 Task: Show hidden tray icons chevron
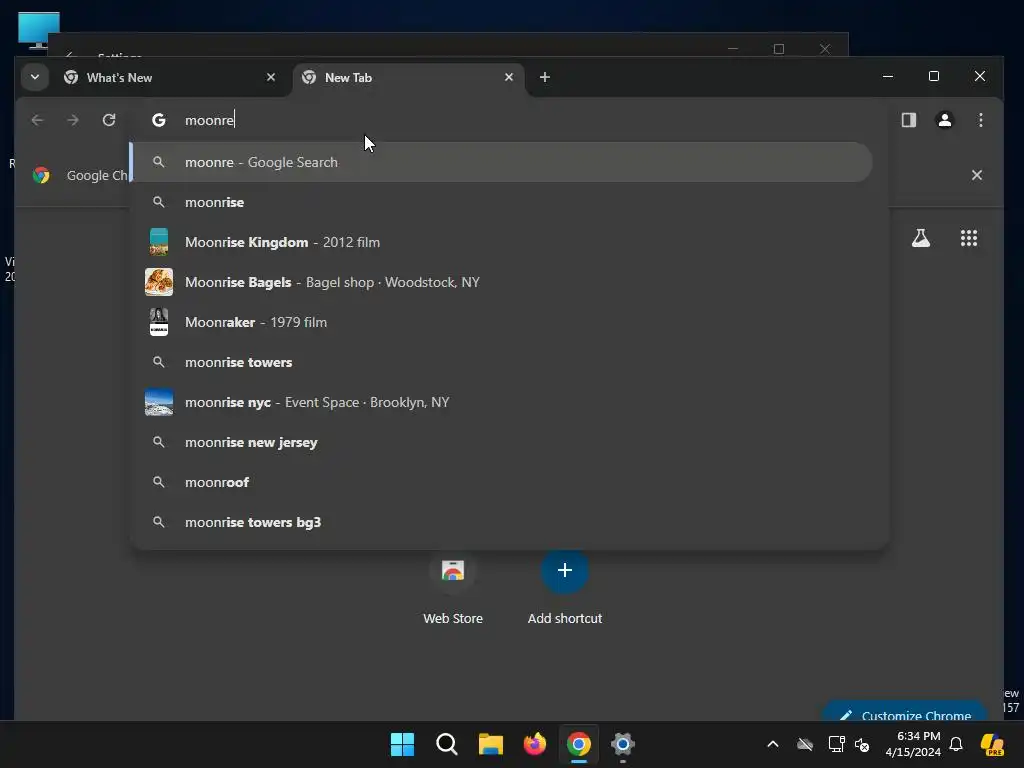[x=773, y=744]
